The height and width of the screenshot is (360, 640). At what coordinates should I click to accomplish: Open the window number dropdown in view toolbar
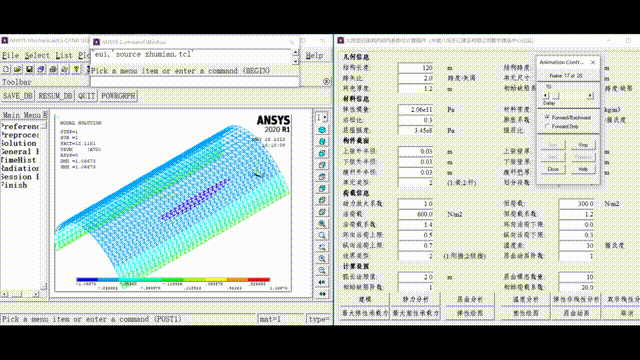(x=322, y=118)
